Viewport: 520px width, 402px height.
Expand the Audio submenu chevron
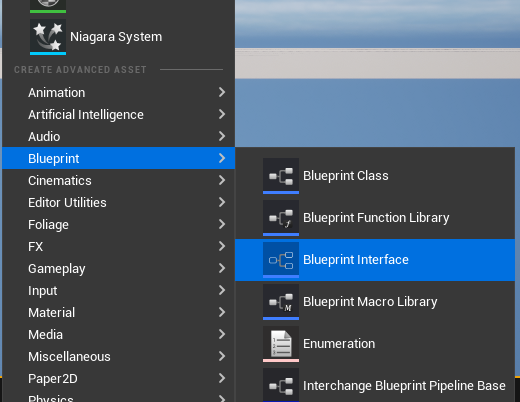coord(222,136)
